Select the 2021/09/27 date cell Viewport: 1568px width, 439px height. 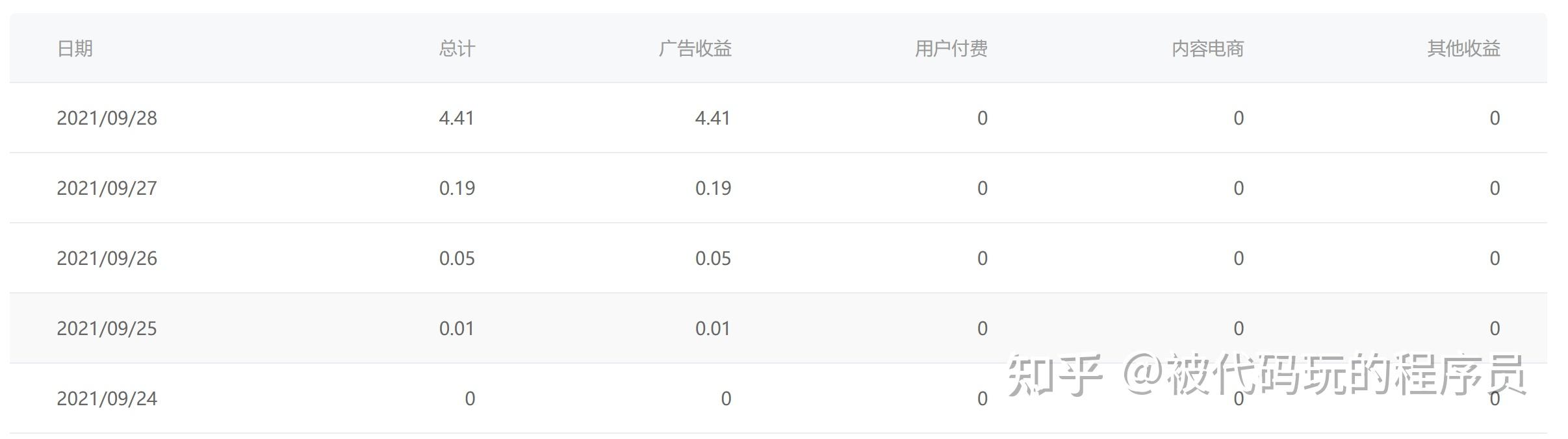click(x=107, y=188)
